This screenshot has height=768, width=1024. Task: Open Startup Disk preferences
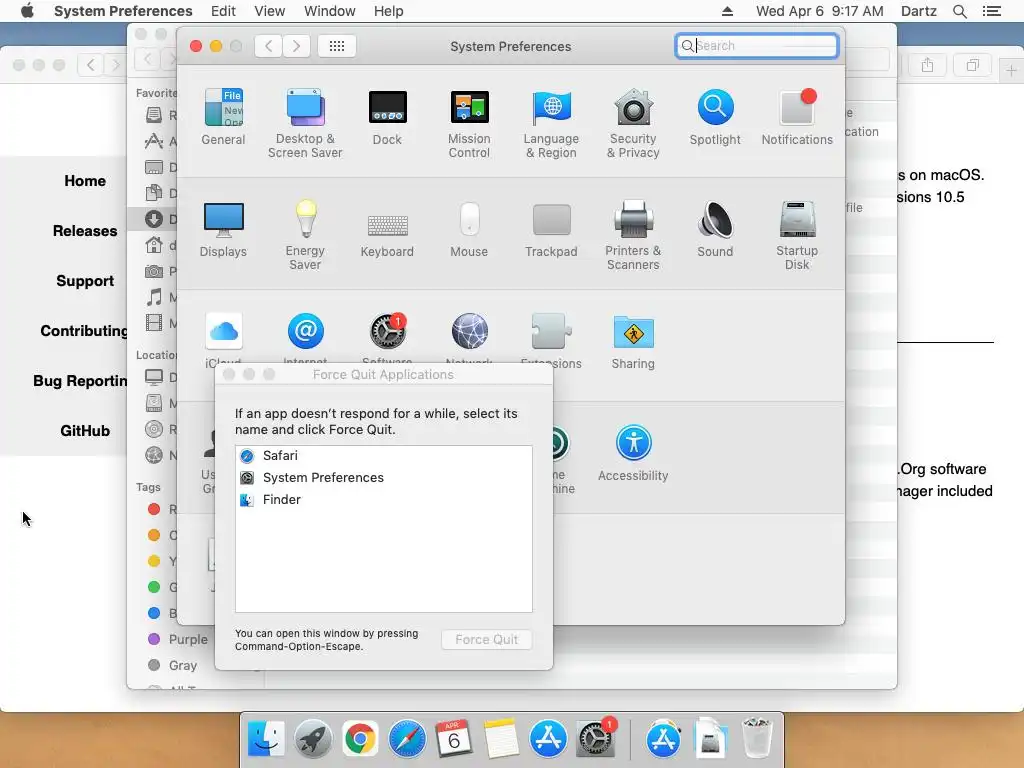tap(797, 236)
